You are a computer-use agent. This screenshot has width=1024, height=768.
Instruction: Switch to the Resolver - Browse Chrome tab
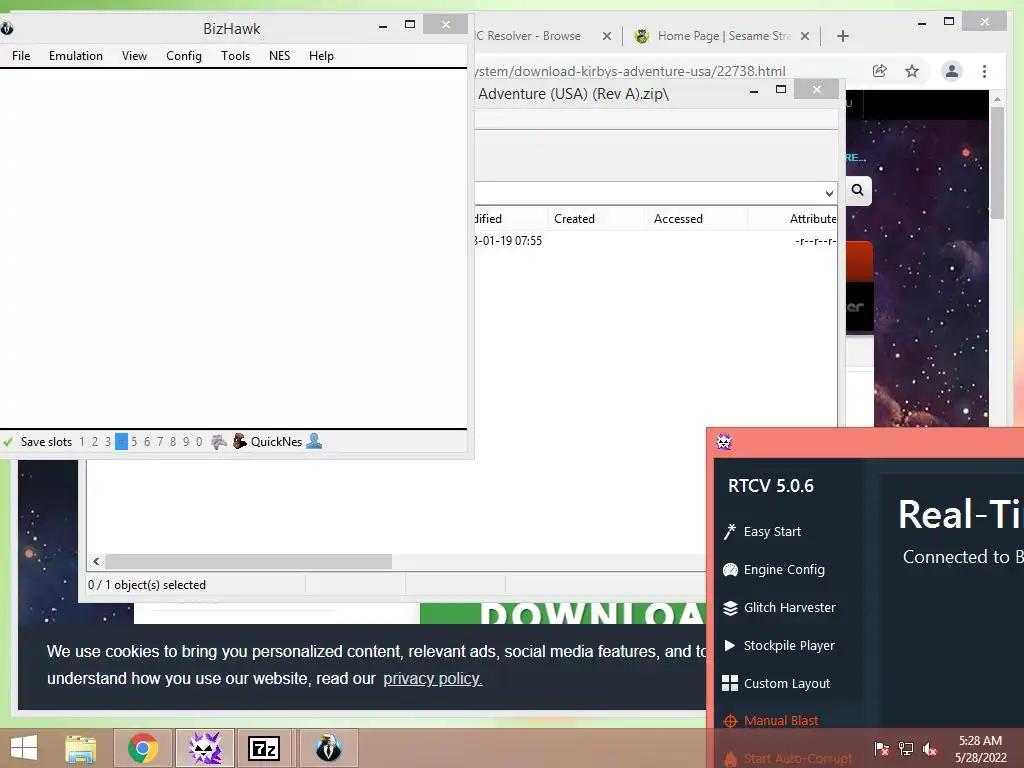click(x=528, y=36)
